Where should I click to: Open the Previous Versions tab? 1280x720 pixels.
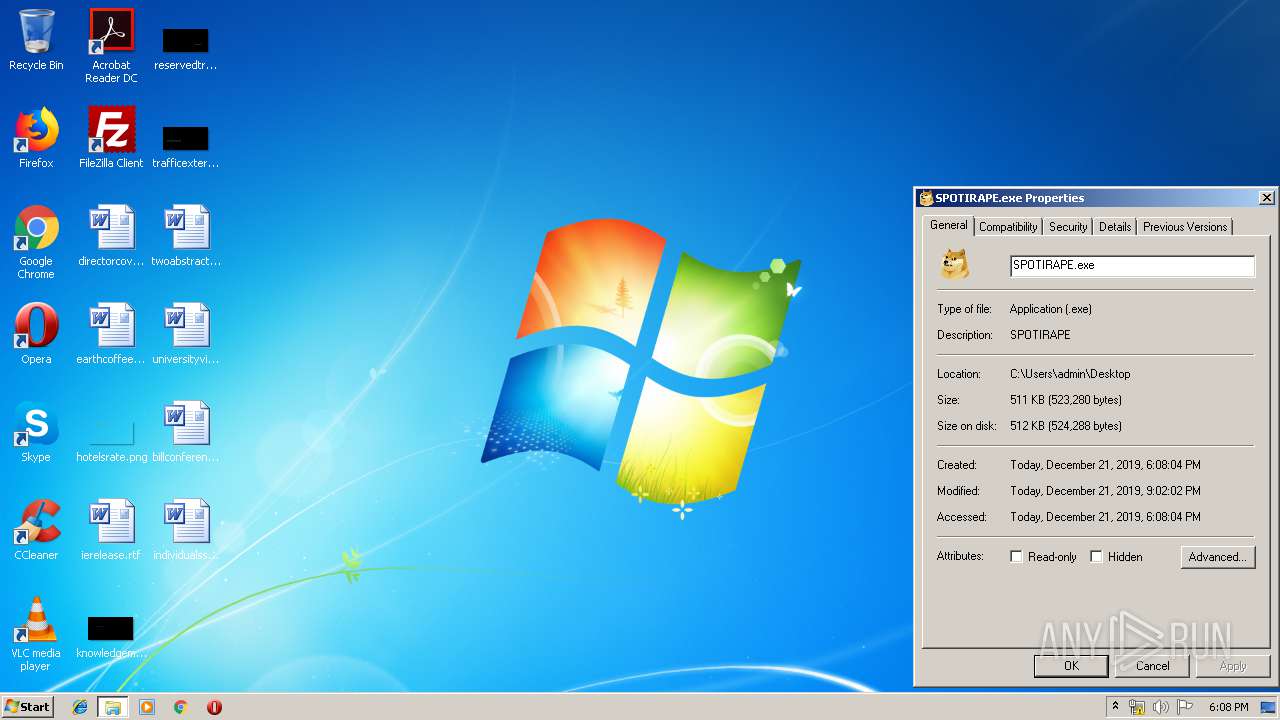pyautogui.click(x=1185, y=227)
